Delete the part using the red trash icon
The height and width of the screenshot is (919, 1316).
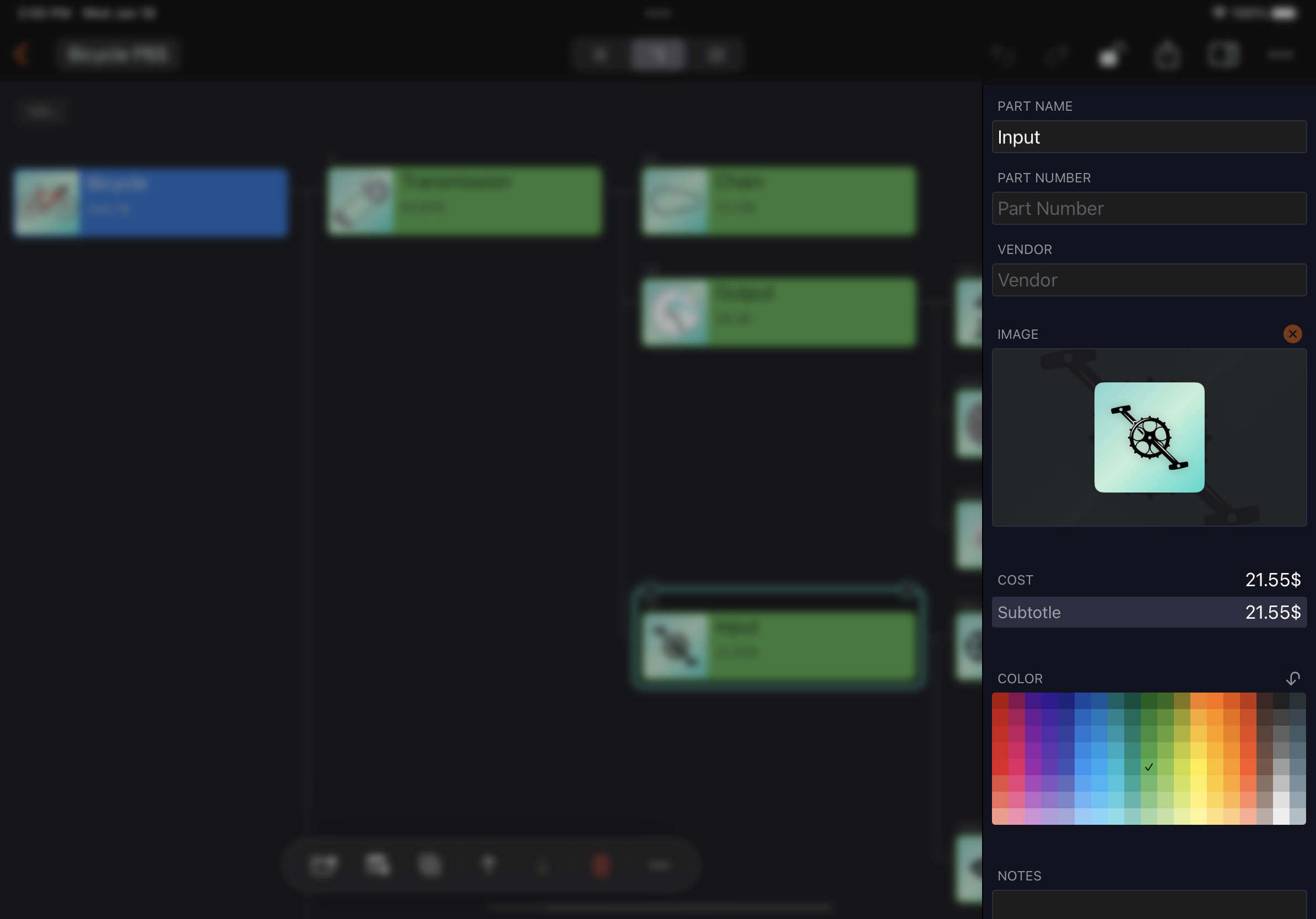[x=602, y=866]
